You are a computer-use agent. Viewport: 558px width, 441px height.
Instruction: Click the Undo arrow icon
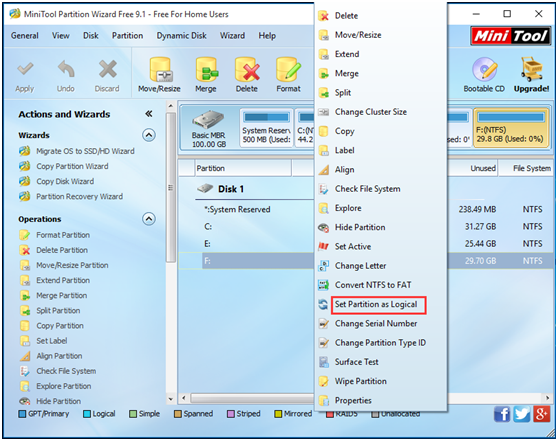[66, 69]
